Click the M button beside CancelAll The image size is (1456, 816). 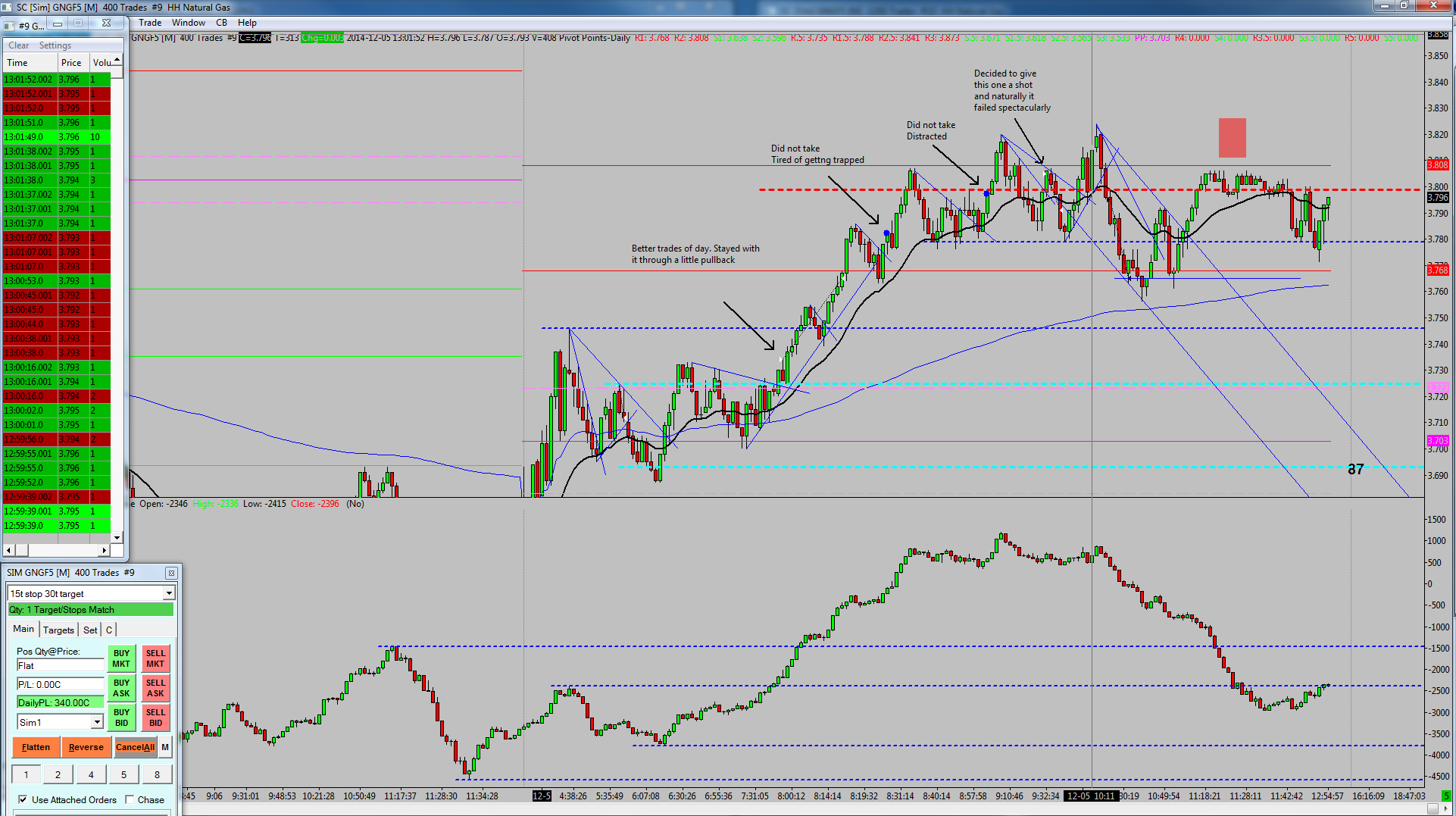point(165,747)
